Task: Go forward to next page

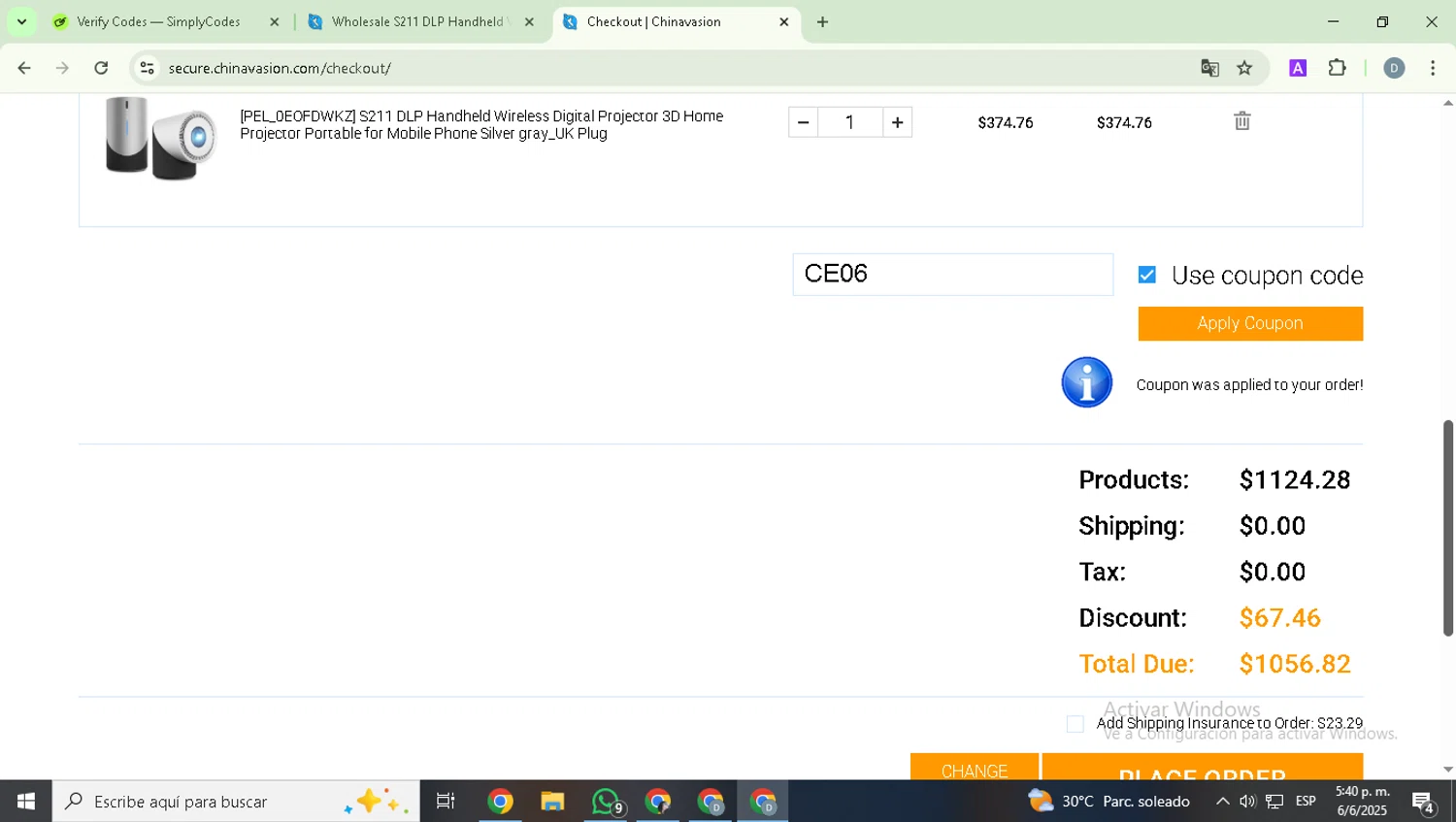Action: pos(62,68)
